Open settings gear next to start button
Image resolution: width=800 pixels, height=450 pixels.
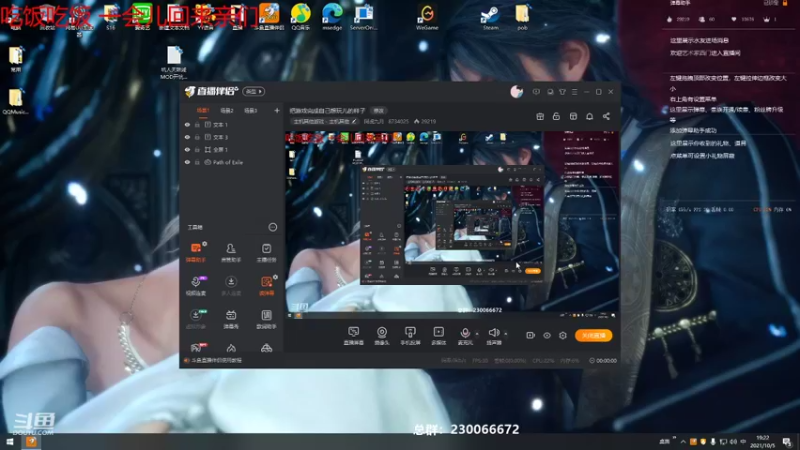(563, 335)
